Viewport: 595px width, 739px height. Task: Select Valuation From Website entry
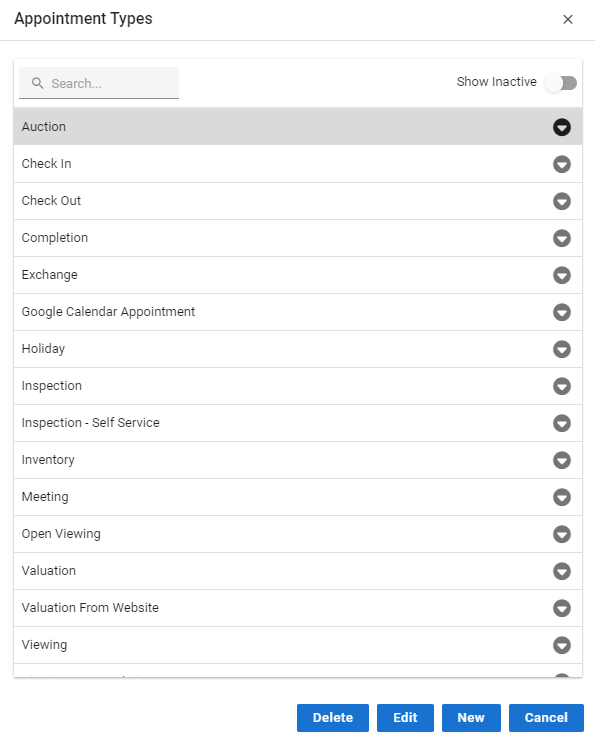point(298,608)
